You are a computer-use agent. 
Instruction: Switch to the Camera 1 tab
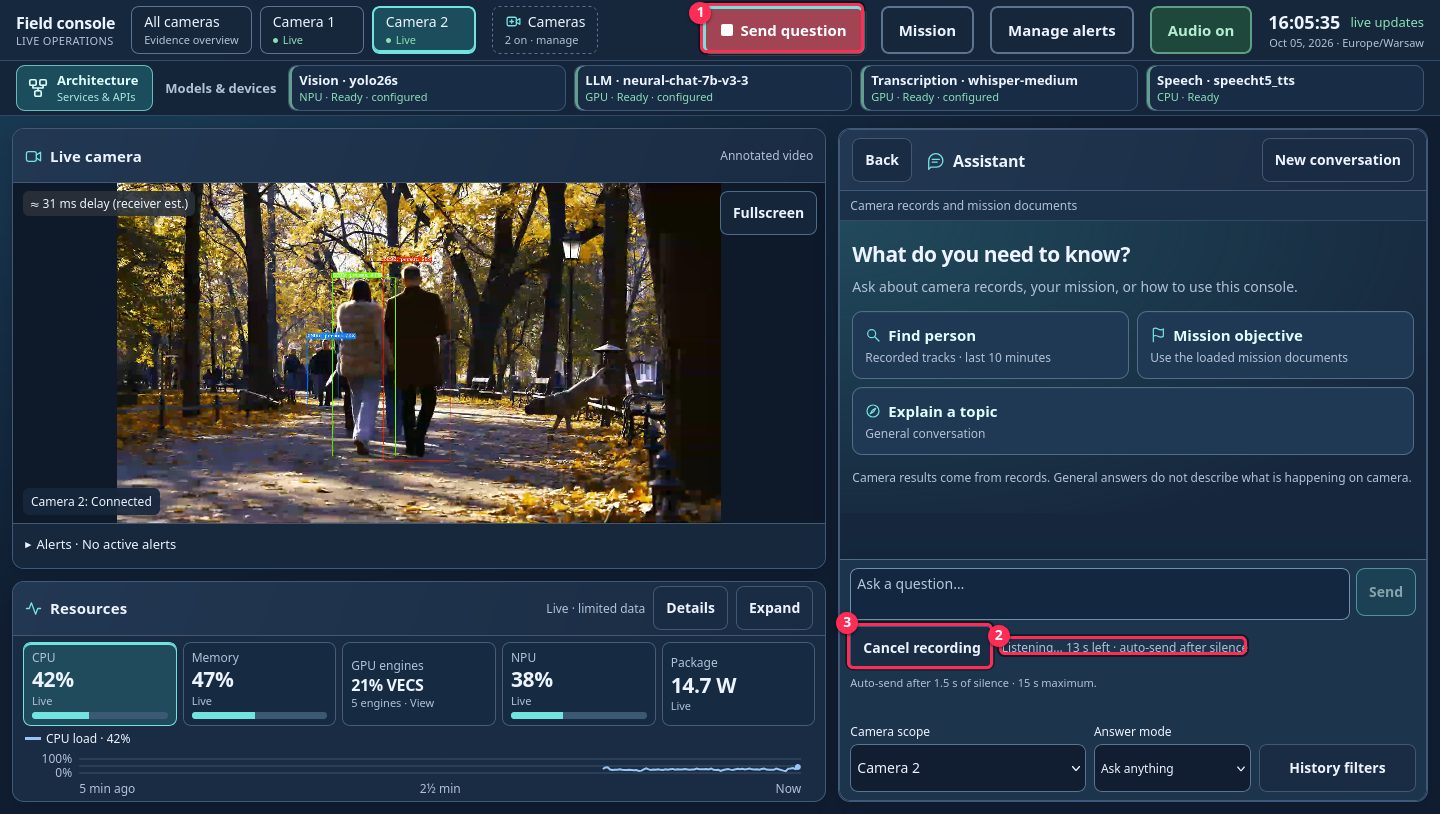point(311,30)
